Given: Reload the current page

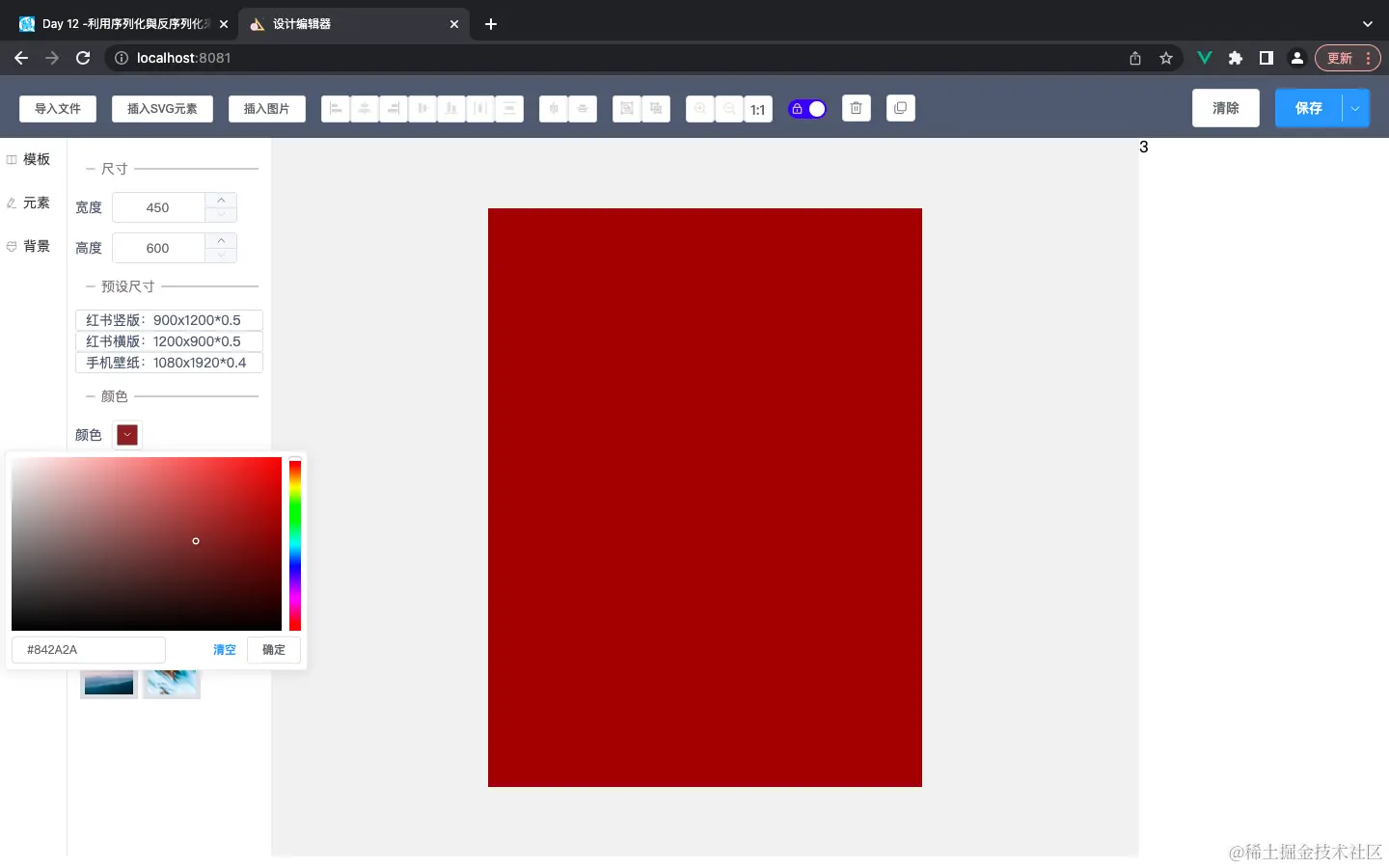Looking at the screenshot, I should [83, 58].
